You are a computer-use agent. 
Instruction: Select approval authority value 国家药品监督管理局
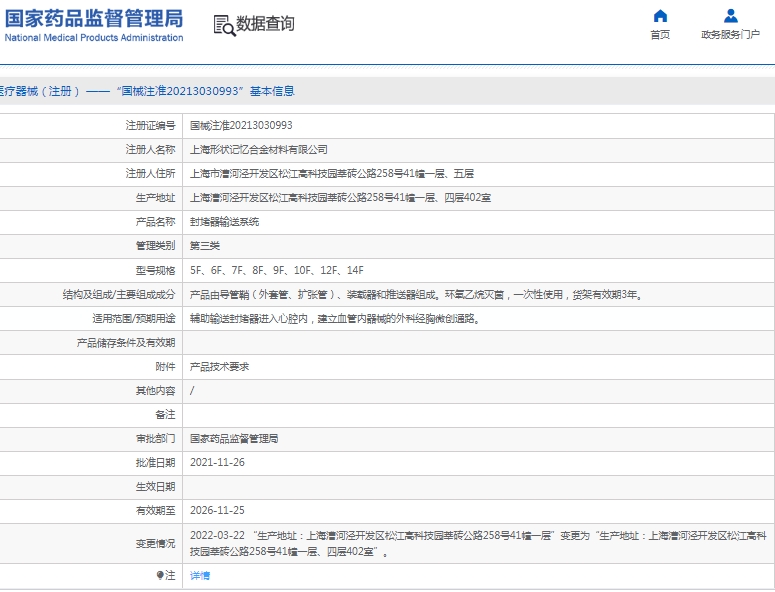234,439
